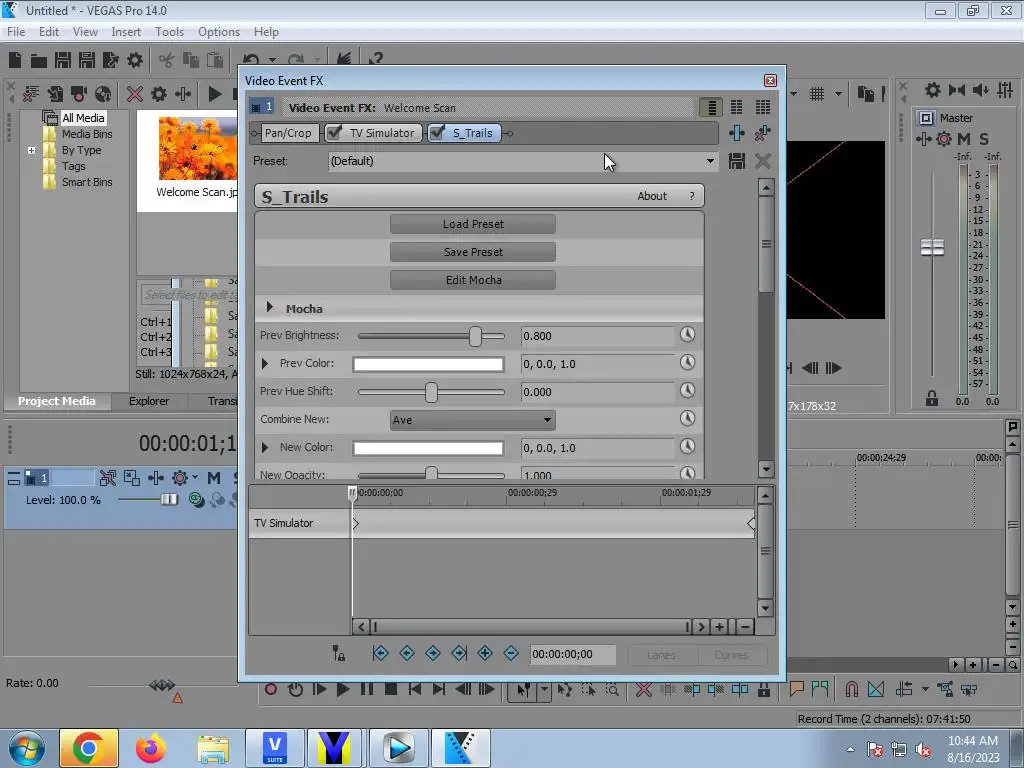Click Stop in the transport bar
This screenshot has height=768, width=1024.
(x=391, y=690)
